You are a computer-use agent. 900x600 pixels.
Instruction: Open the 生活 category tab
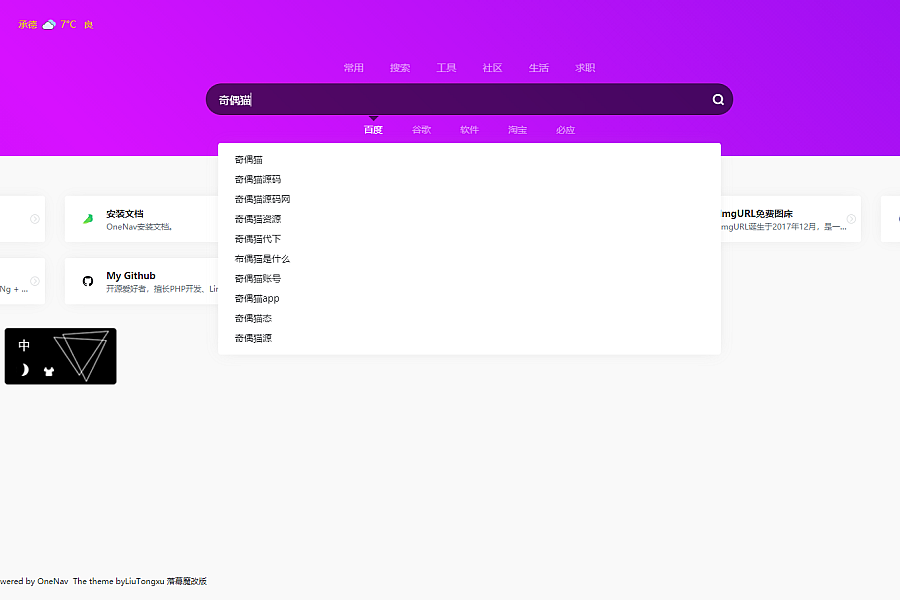(539, 68)
